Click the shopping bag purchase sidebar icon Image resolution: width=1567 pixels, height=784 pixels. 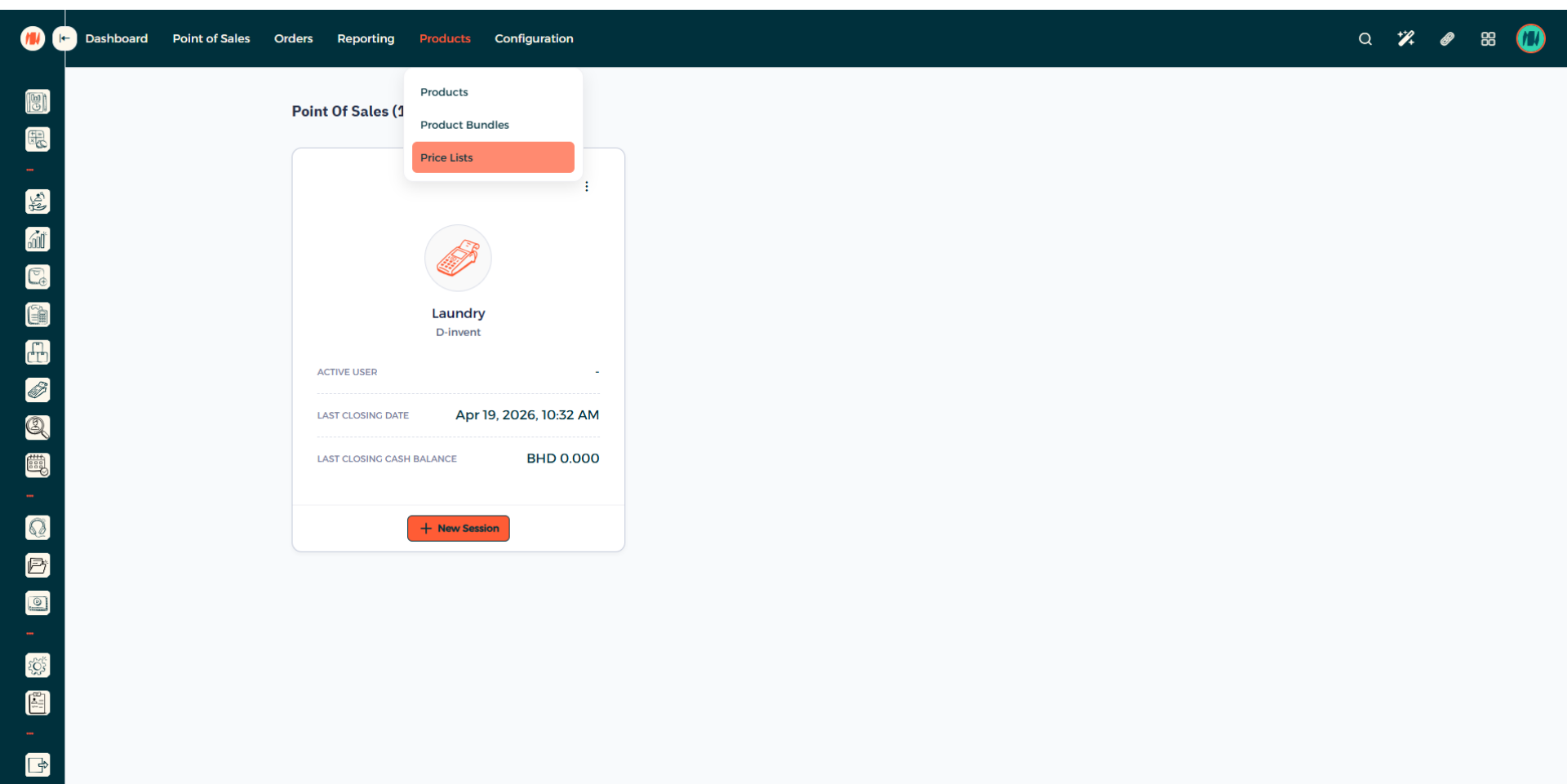point(38,277)
